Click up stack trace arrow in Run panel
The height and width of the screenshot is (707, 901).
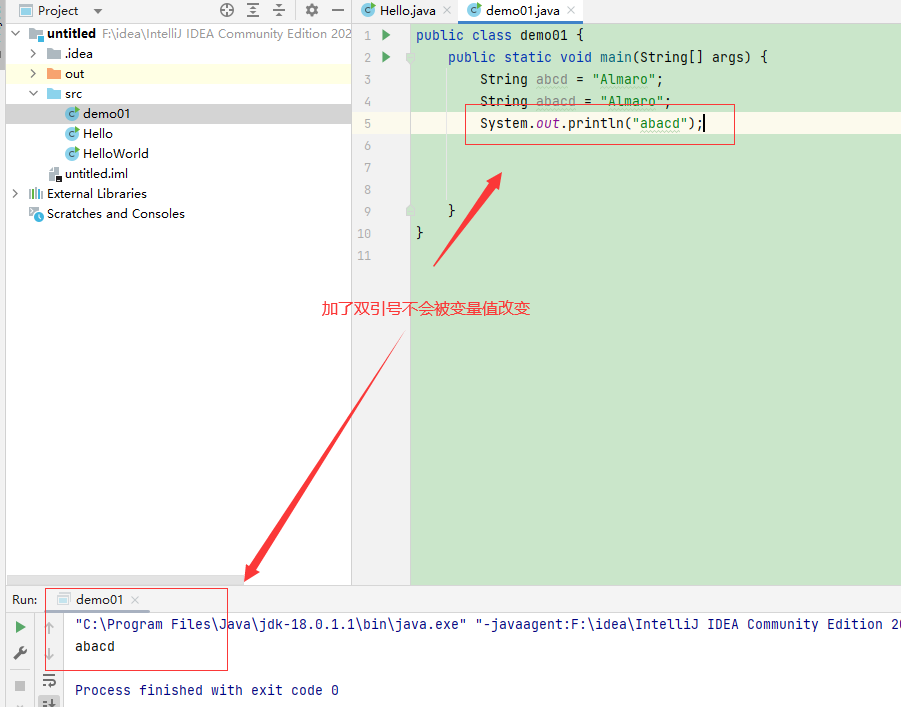point(49,628)
